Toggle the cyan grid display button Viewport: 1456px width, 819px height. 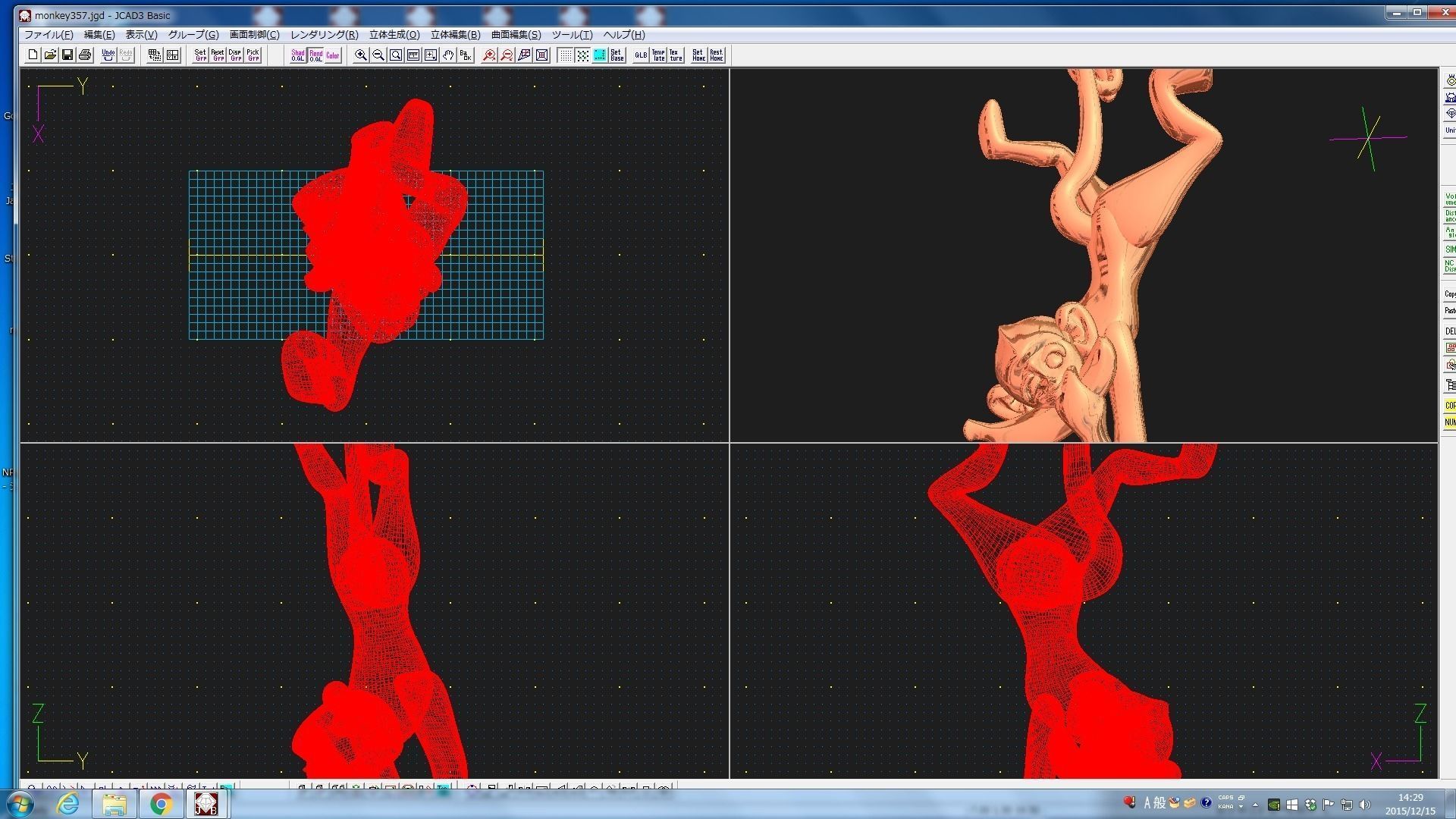tap(600, 55)
